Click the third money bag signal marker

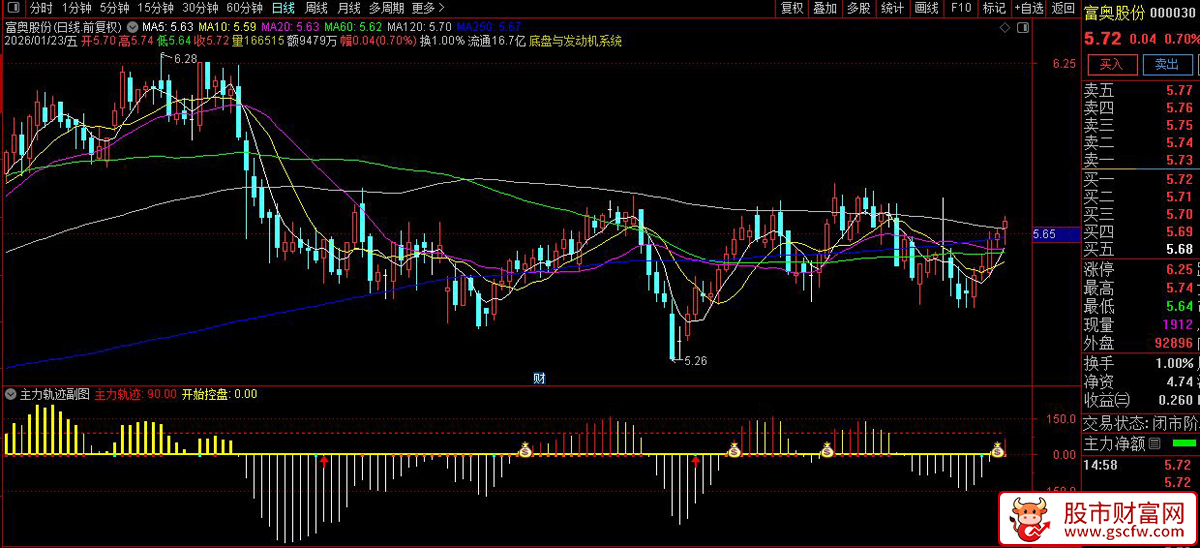point(827,451)
